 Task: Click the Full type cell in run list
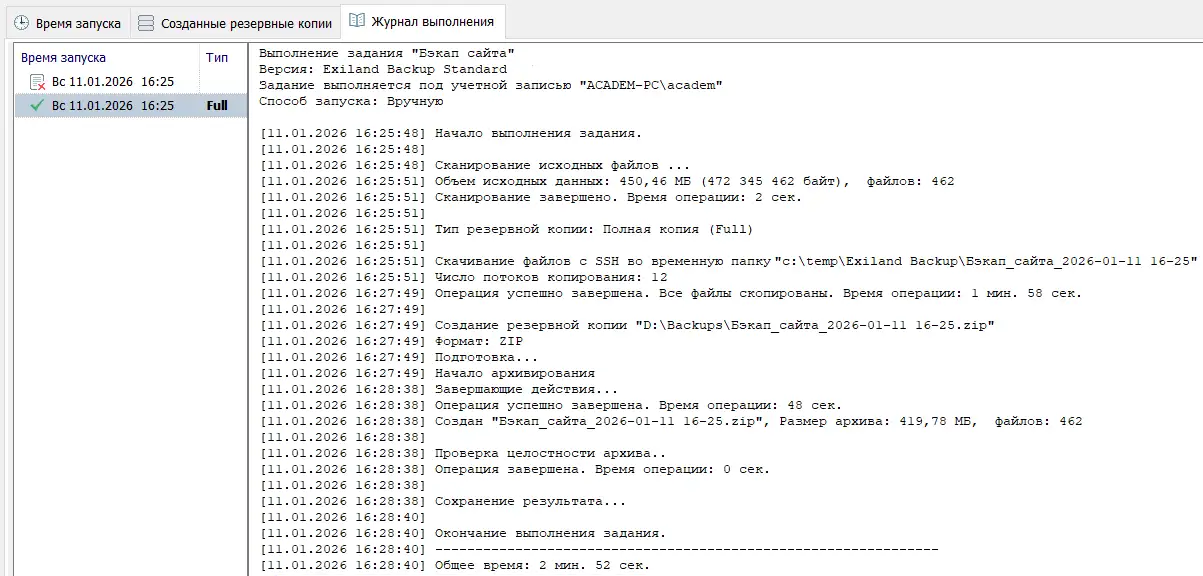[217, 105]
